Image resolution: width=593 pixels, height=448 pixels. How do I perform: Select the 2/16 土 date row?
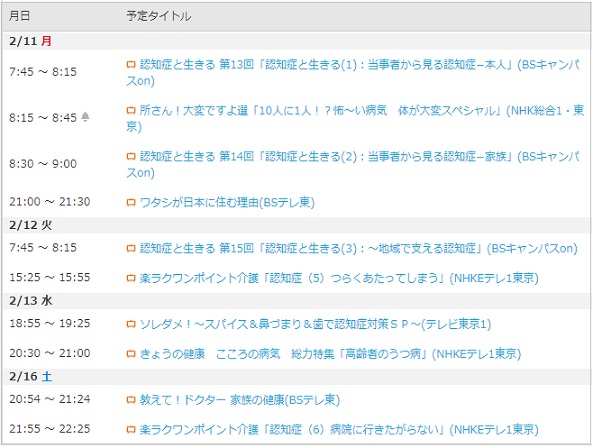pyautogui.click(x=296, y=377)
